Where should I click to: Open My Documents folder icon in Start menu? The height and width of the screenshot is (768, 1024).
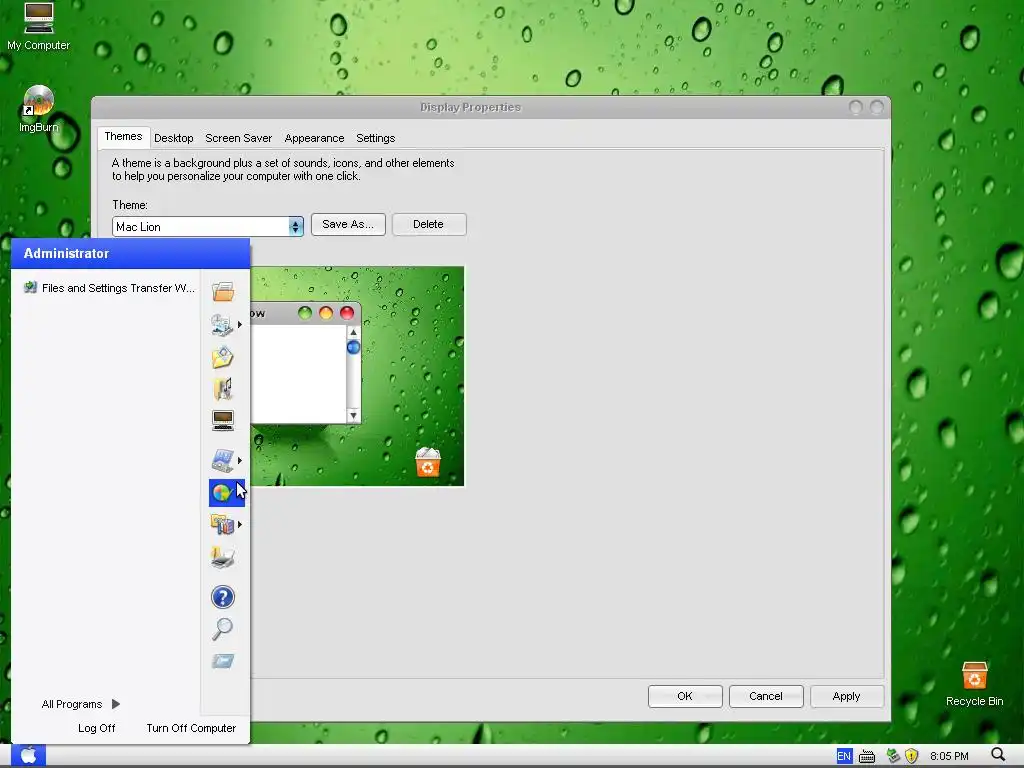[x=223, y=292]
